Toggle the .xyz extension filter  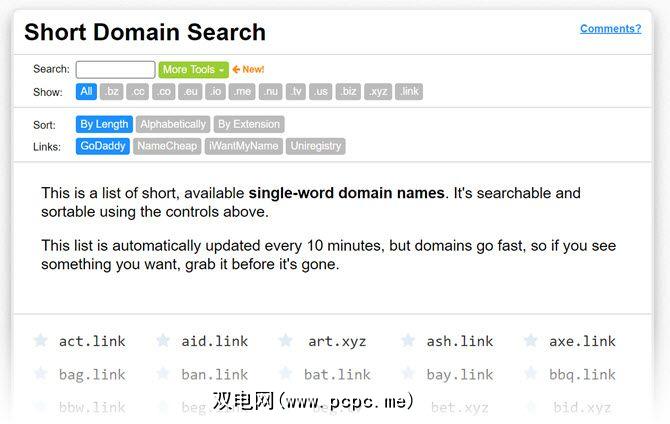[378, 92]
